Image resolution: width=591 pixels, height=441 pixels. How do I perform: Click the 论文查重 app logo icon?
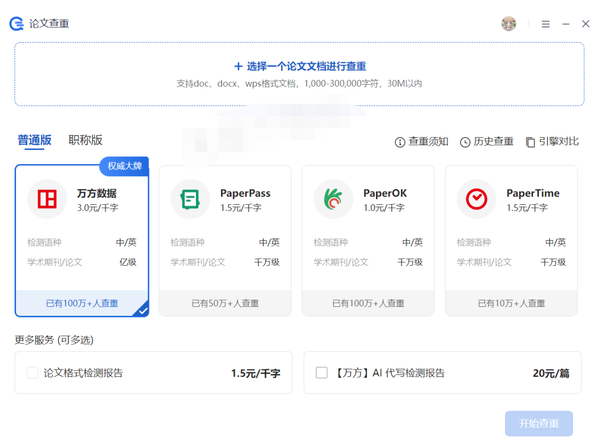click(x=16, y=24)
